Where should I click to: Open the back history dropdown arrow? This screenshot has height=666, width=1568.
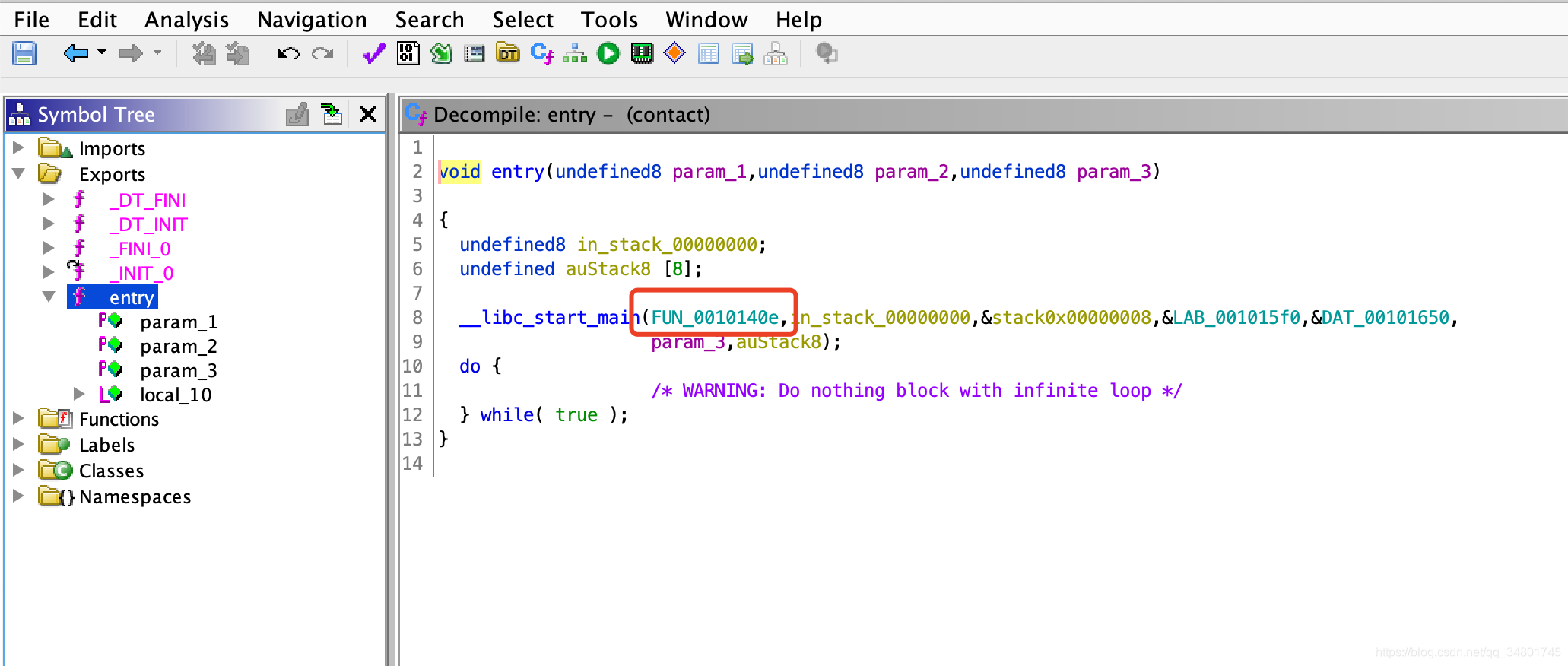pyautogui.click(x=102, y=52)
